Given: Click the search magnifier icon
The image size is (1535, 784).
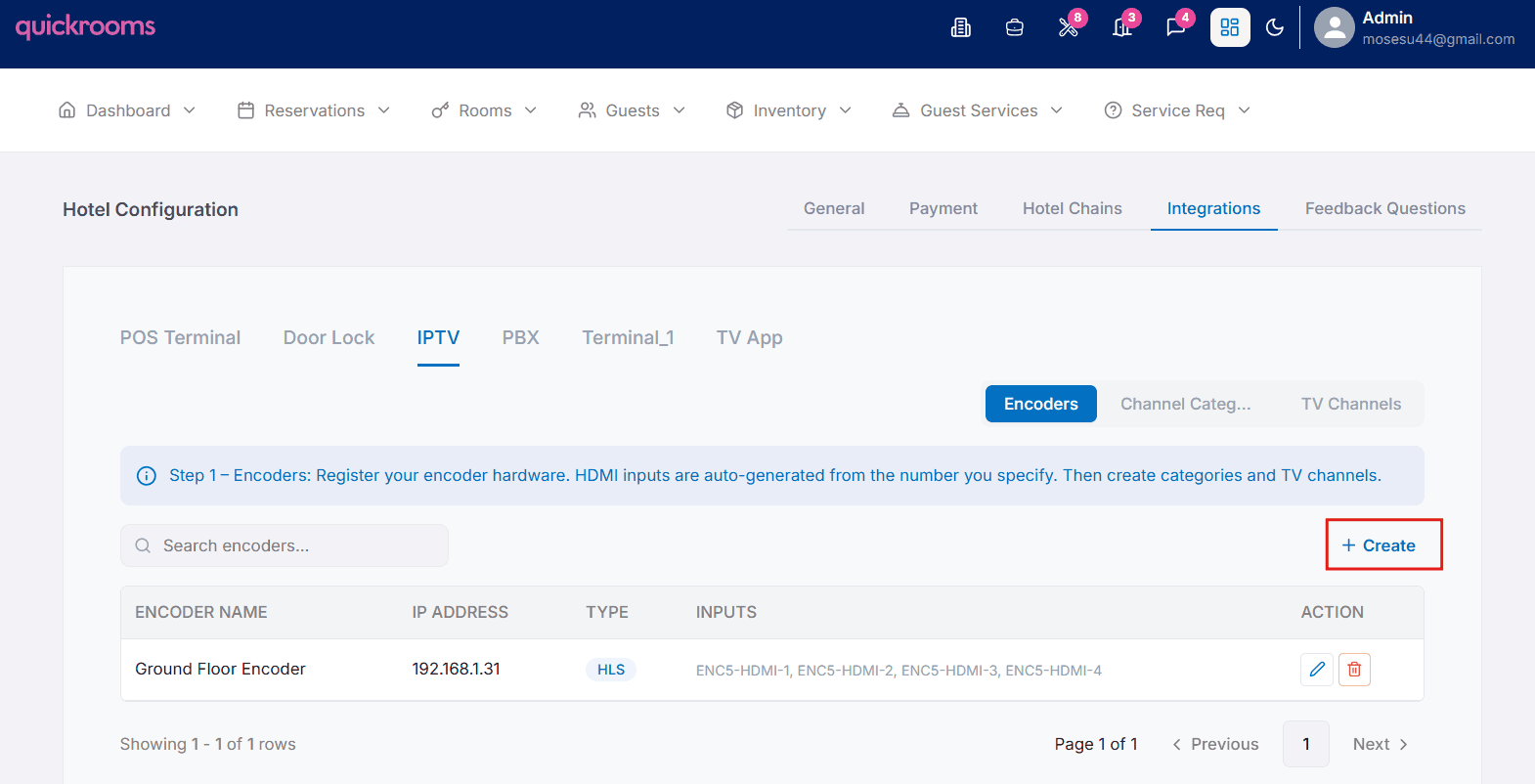Looking at the screenshot, I should click(x=143, y=545).
